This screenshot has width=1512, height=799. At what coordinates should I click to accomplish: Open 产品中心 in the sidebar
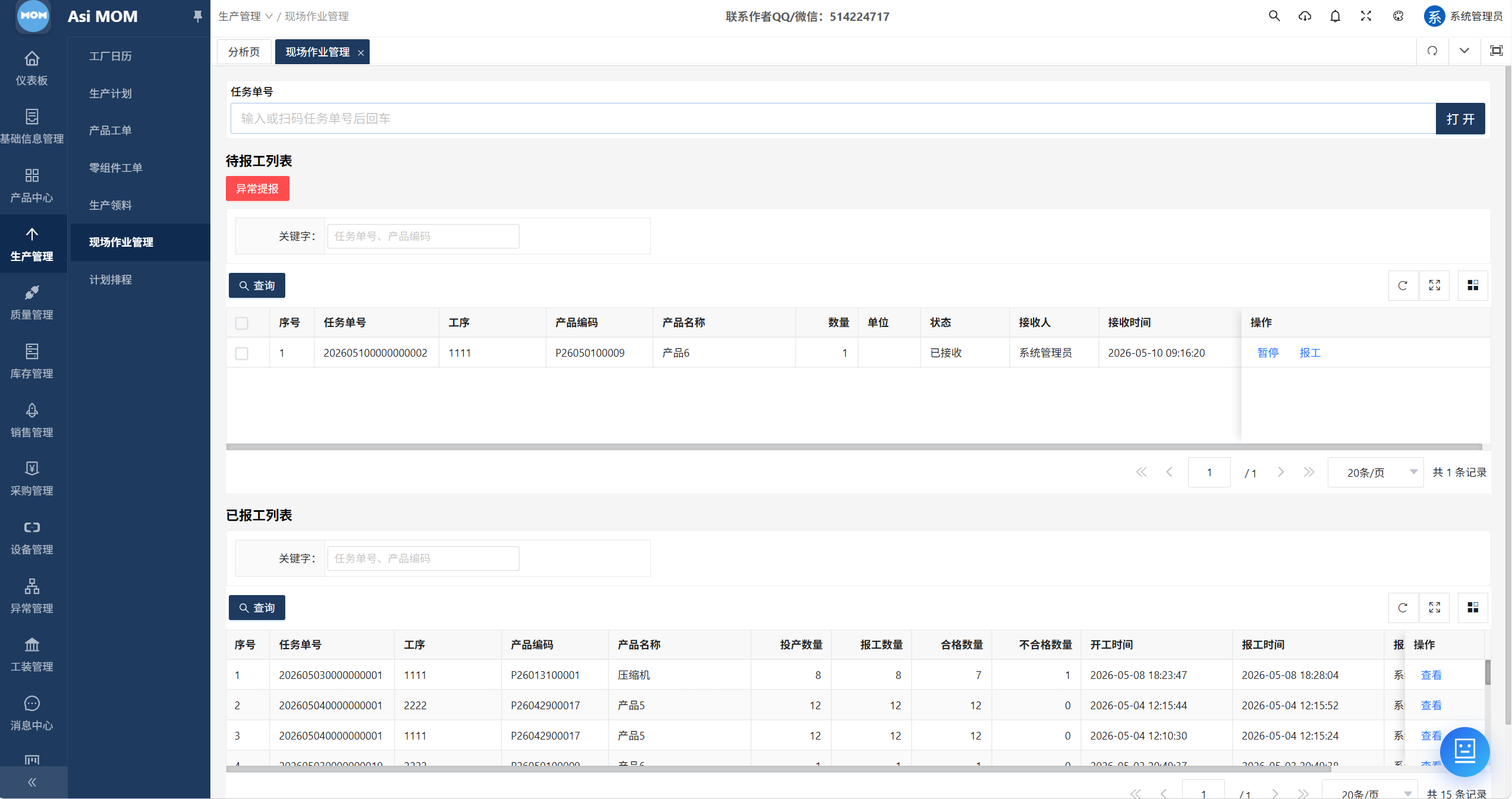[32, 185]
